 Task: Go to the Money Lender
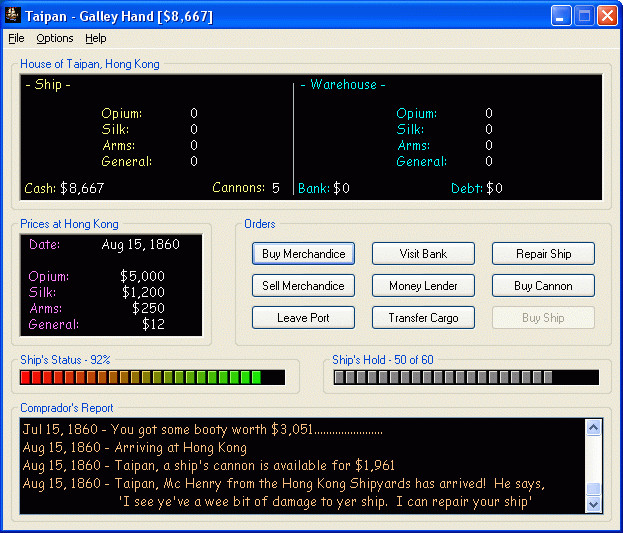(x=424, y=285)
